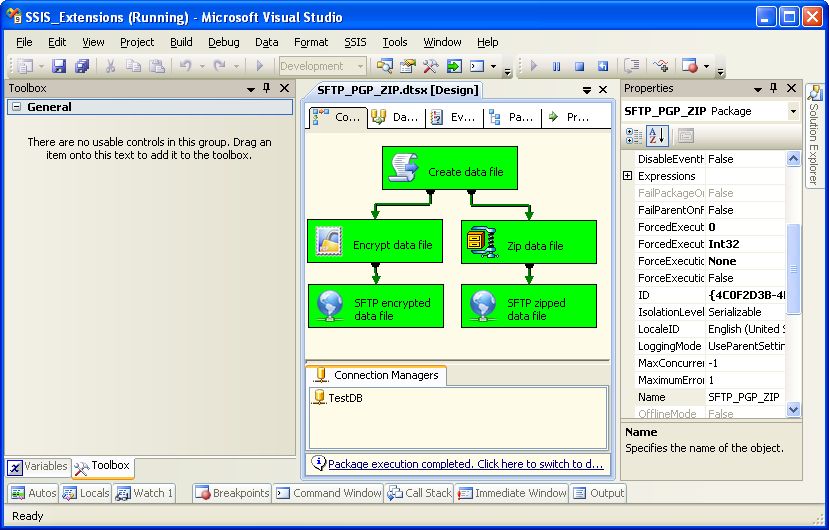Screen dimensions: 829x530
Task: Switch Properties to Alphabetical sorting
Action: tap(657, 136)
